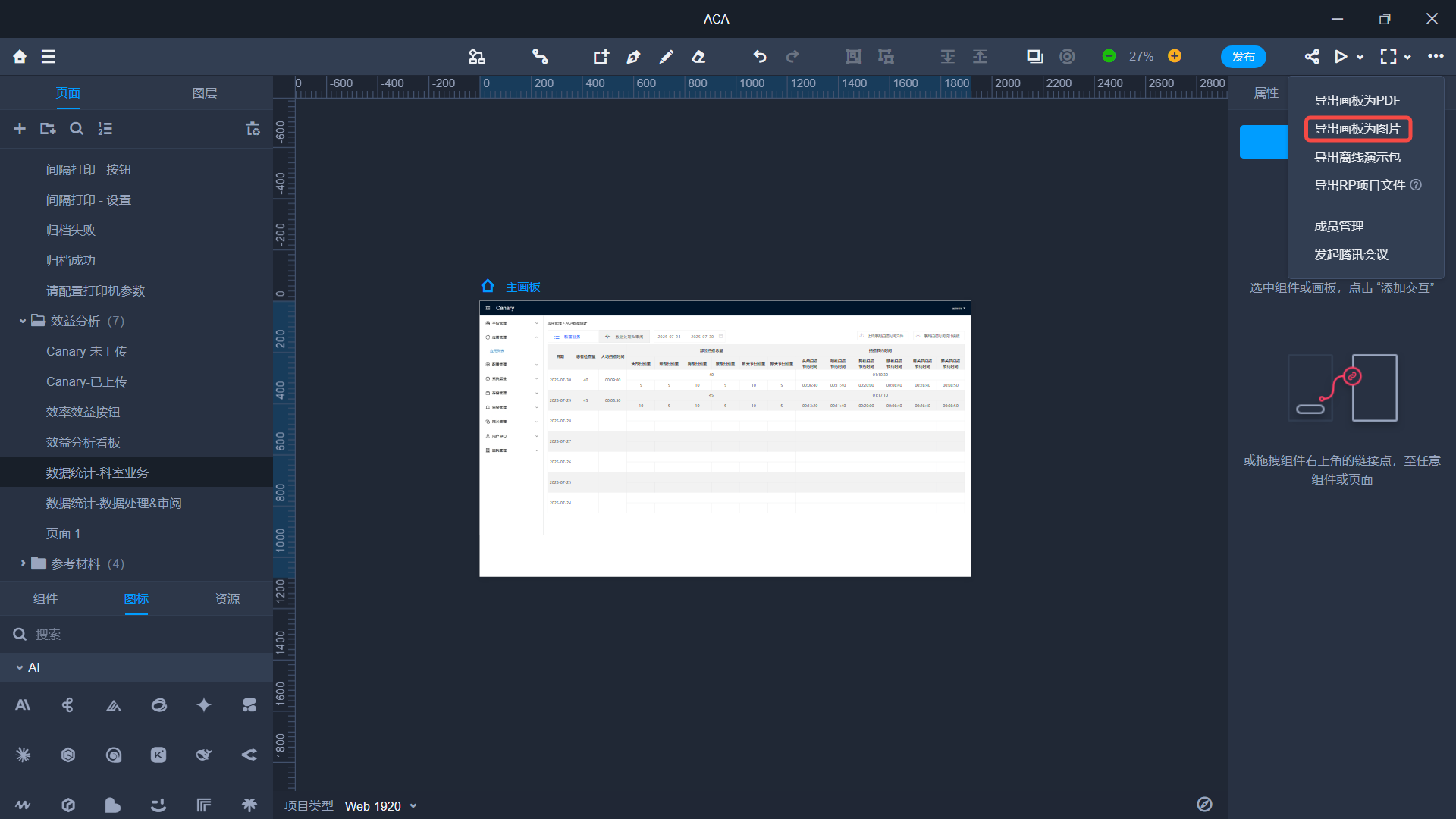Click the page search magnifier icon

77,129
